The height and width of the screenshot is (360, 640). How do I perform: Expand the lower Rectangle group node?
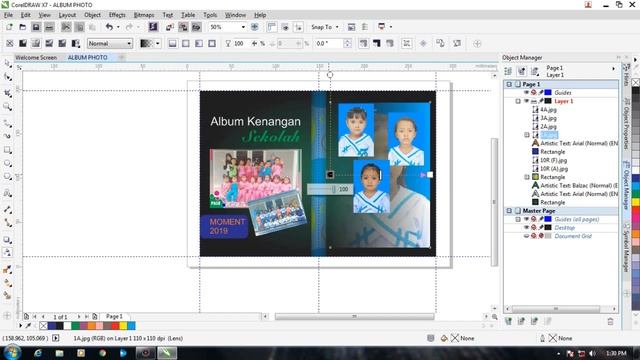tap(527, 177)
